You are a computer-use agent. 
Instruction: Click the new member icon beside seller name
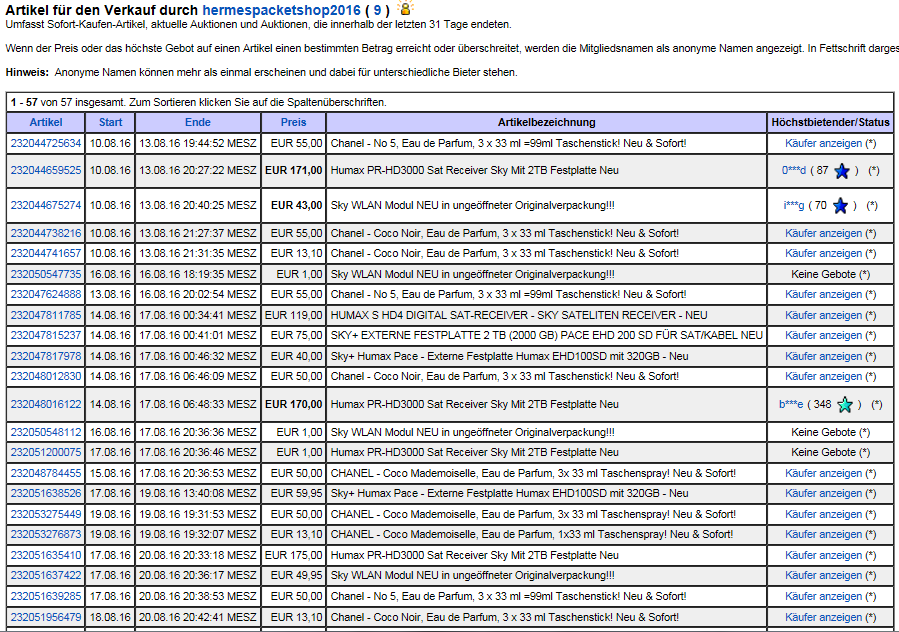click(406, 8)
